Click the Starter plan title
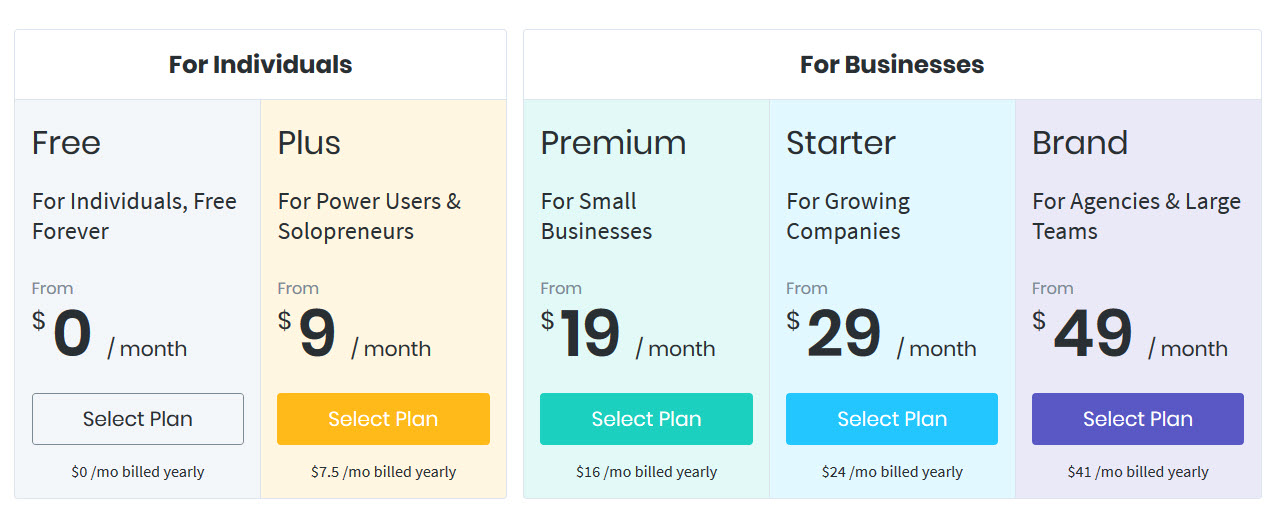The width and height of the screenshot is (1285, 528). coord(841,143)
